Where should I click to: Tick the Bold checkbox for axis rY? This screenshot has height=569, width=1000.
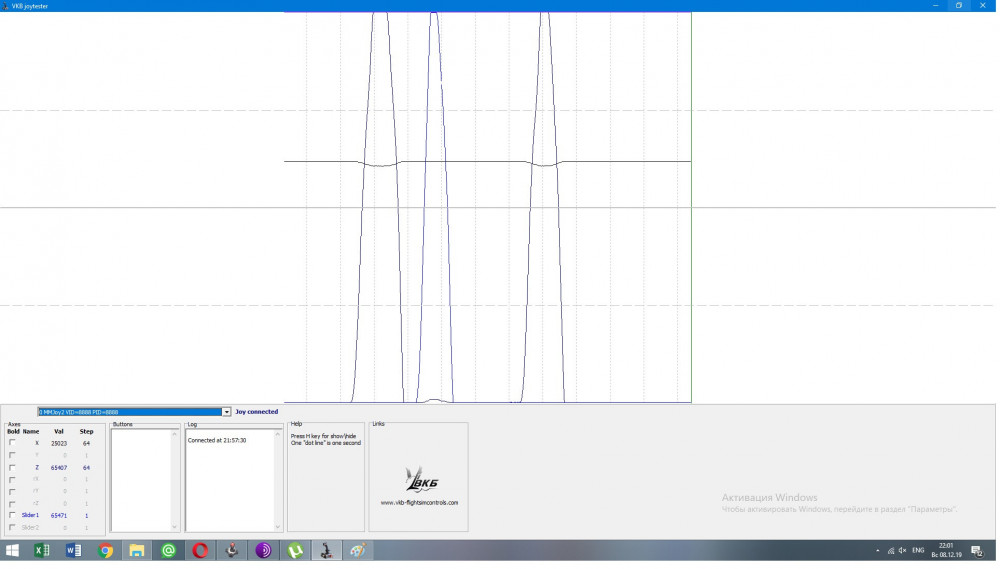tap(12, 492)
